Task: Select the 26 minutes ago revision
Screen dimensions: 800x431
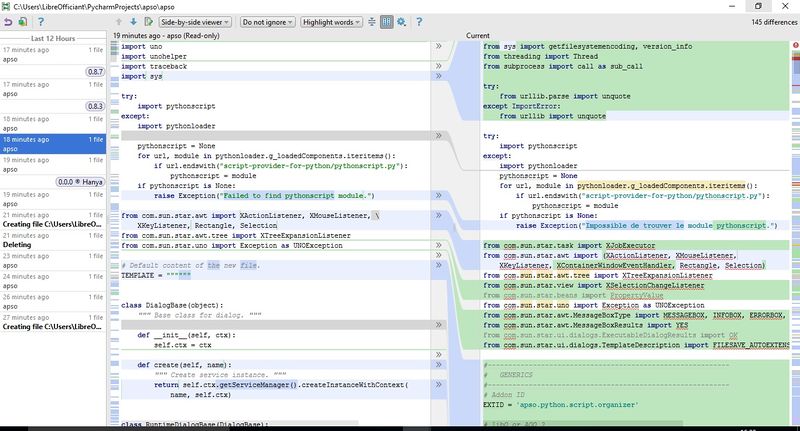Action: coord(53,301)
